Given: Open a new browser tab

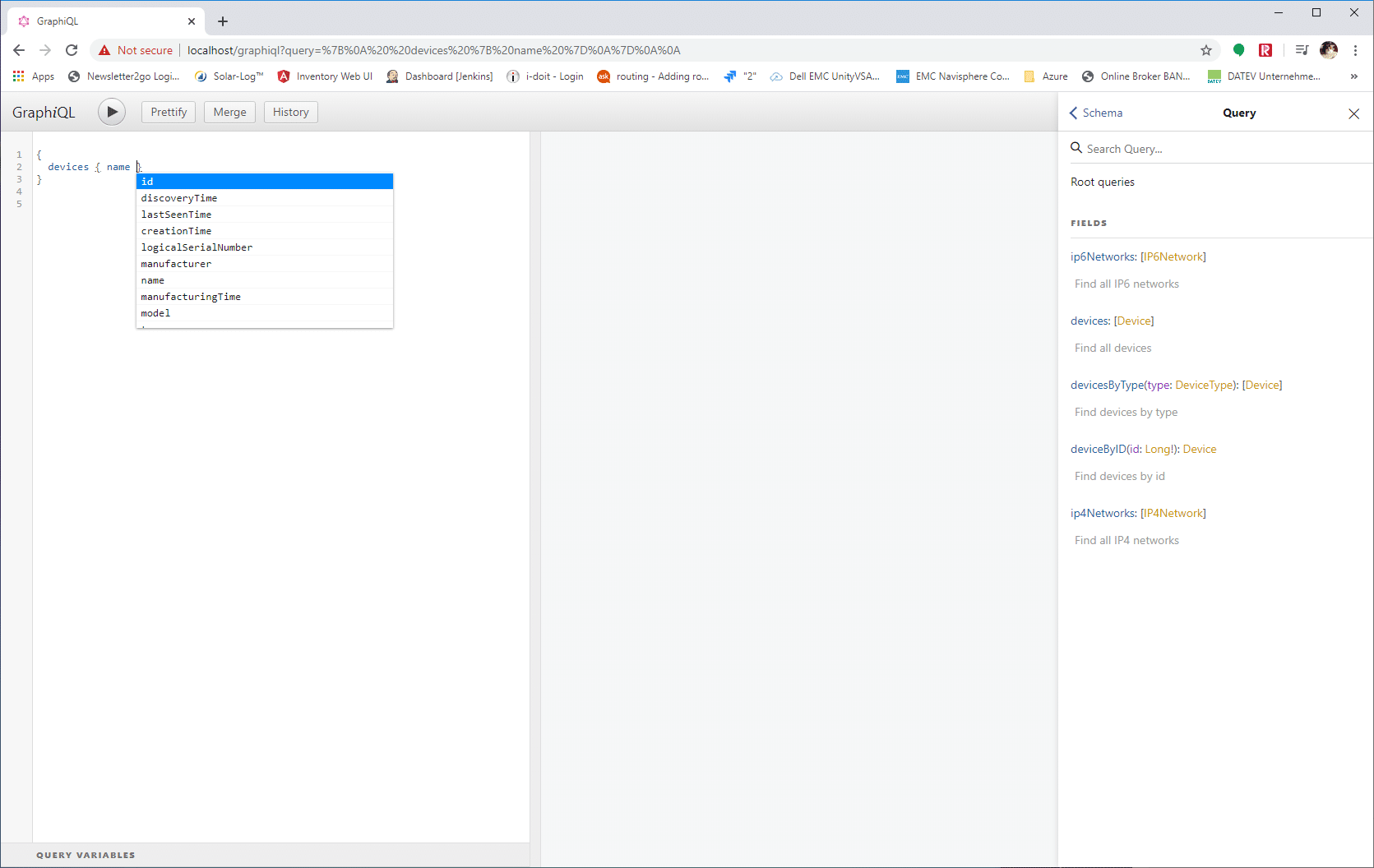Looking at the screenshot, I should [x=222, y=21].
